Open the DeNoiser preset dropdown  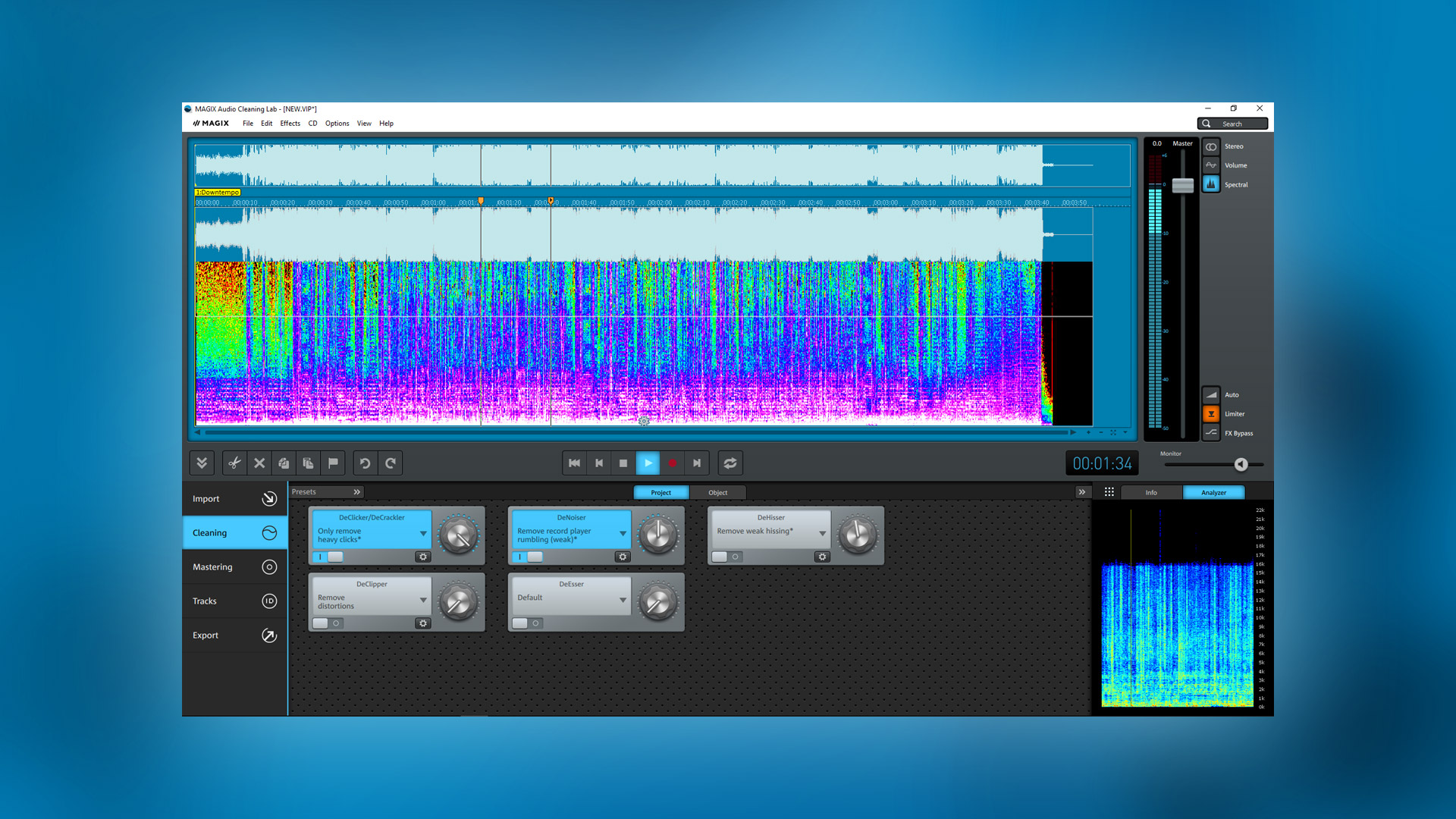point(623,534)
